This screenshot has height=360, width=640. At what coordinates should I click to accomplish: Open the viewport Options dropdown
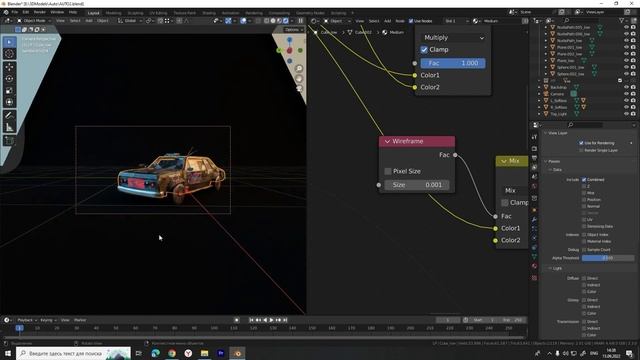click(x=293, y=29)
